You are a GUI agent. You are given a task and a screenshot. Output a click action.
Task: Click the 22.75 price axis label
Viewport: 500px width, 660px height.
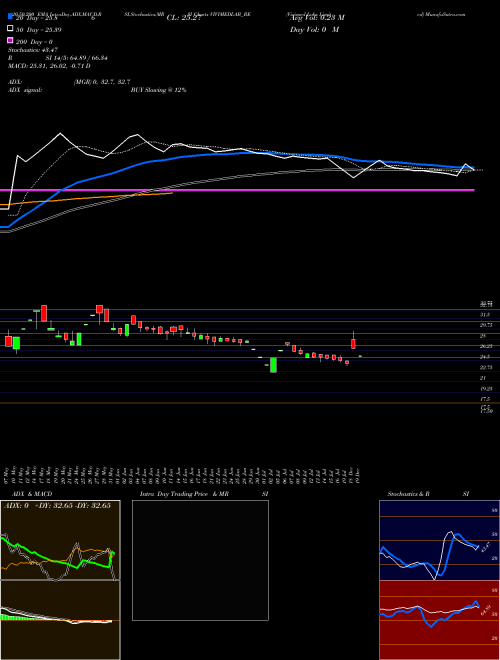point(486,367)
